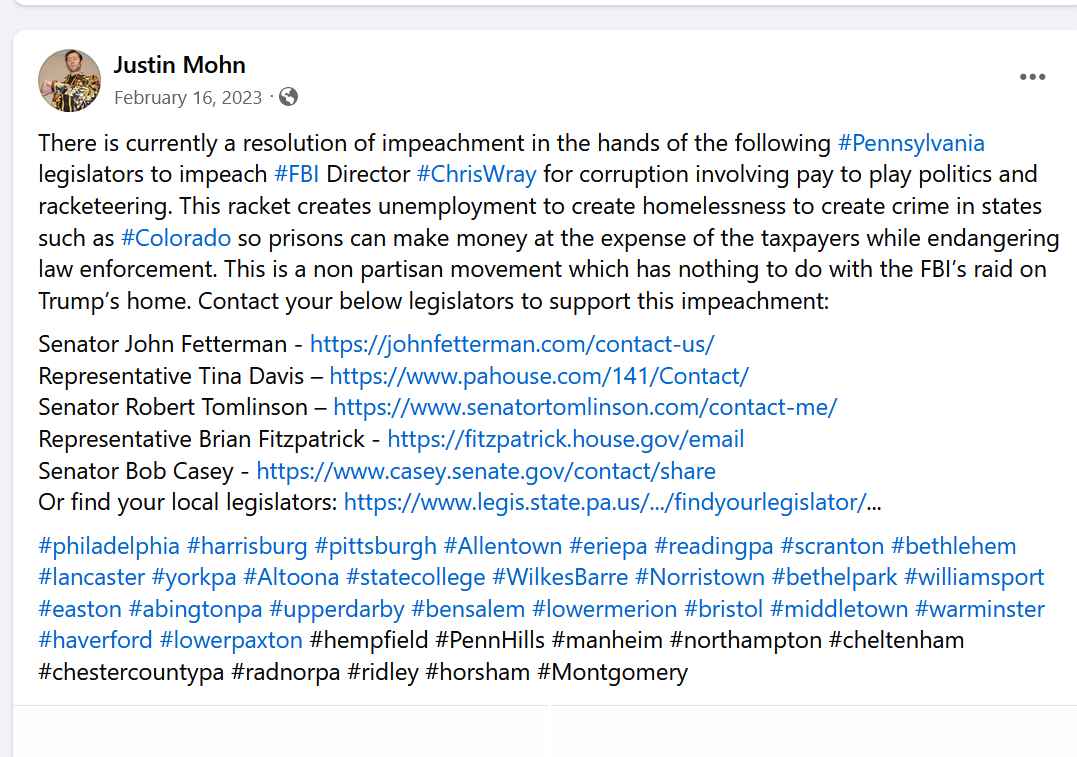Click the senatortomlinson.com contact-me link
The width and height of the screenshot is (1077, 757).
pyautogui.click(x=585, y=407)
